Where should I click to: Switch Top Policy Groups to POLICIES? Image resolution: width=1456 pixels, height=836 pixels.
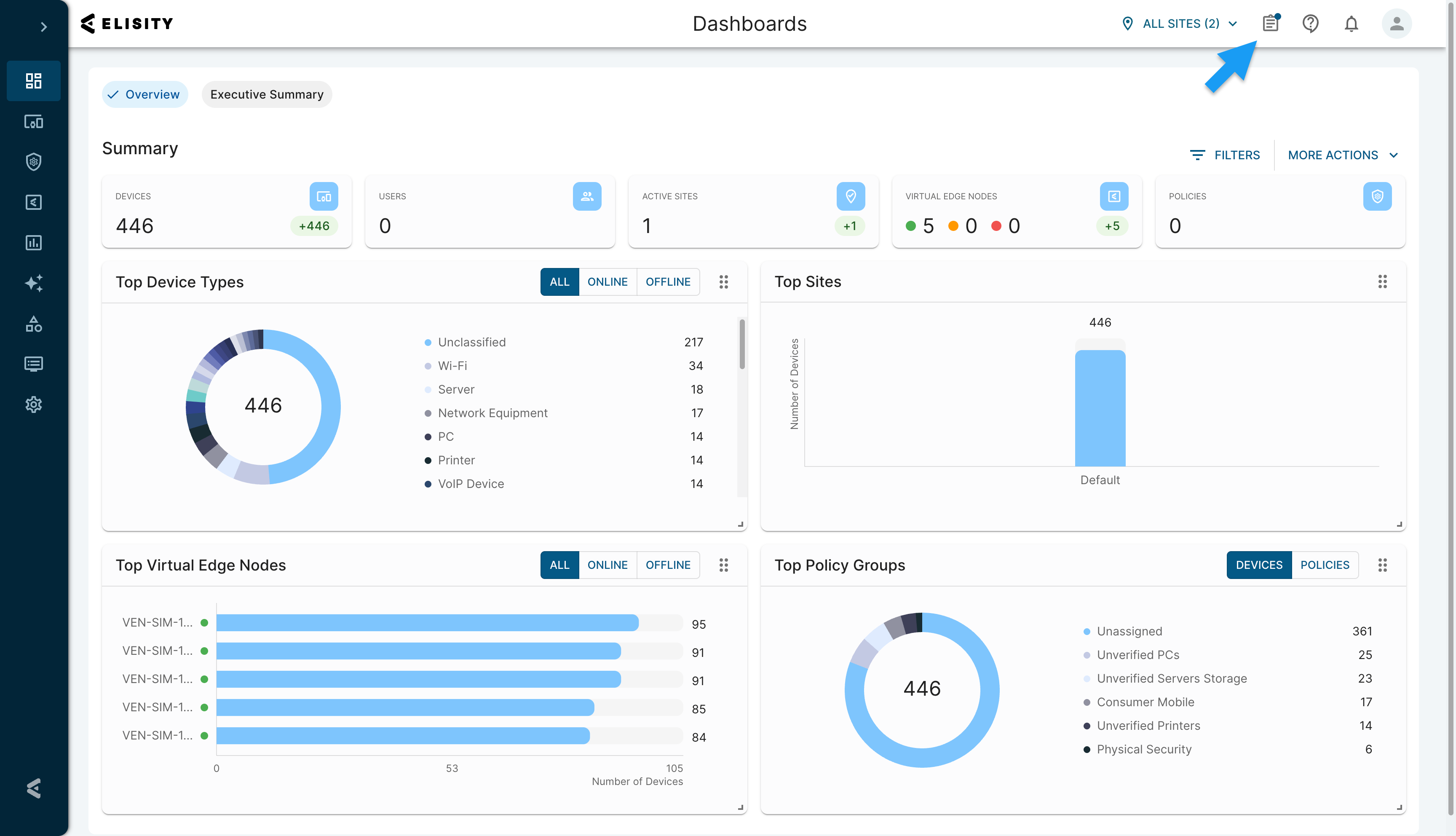pyautogui.click(x=1324, y=565)
